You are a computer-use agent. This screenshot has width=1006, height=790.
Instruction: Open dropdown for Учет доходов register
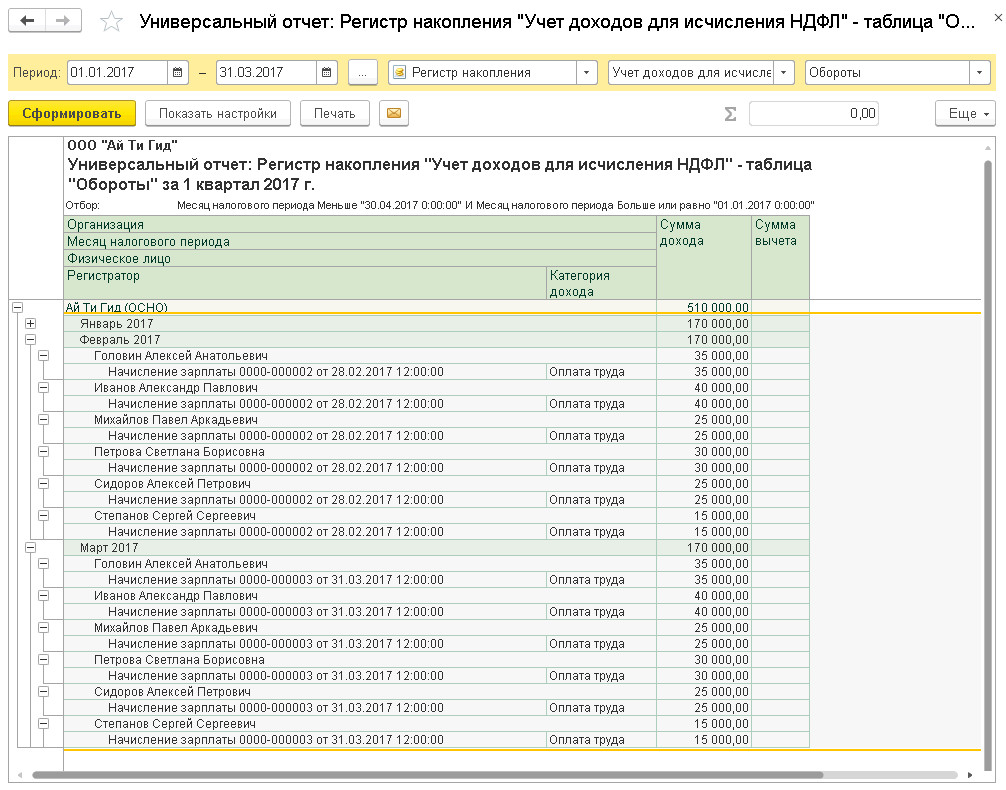click(783, 73)
